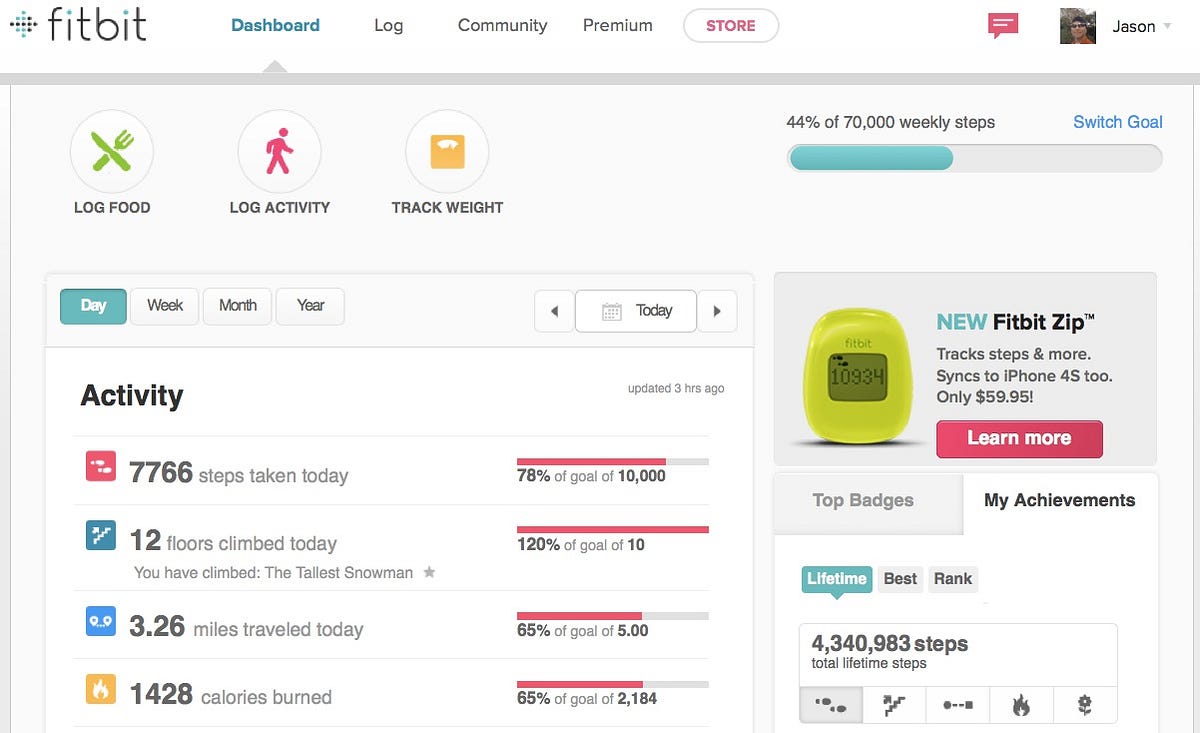Open the Log Activity walking figure icon
Image resolution: width=1200 pixels, height=733 pixels.
(x=279, y=152)
